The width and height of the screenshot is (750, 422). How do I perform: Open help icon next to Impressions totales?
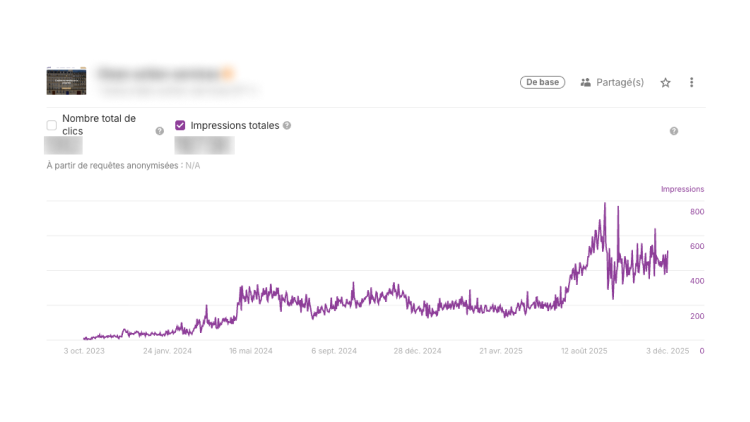pyautogui.click(x=287, y=125)
